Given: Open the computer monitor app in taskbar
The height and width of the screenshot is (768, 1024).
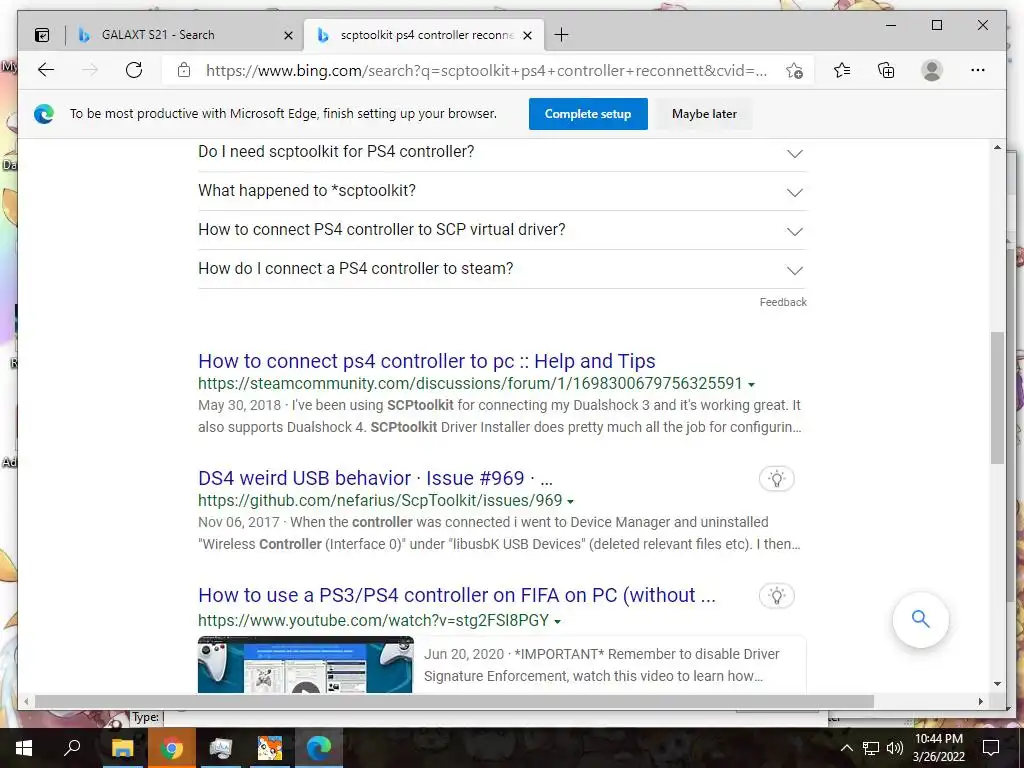Looking at the screenshot, I should tap(221, 748).
